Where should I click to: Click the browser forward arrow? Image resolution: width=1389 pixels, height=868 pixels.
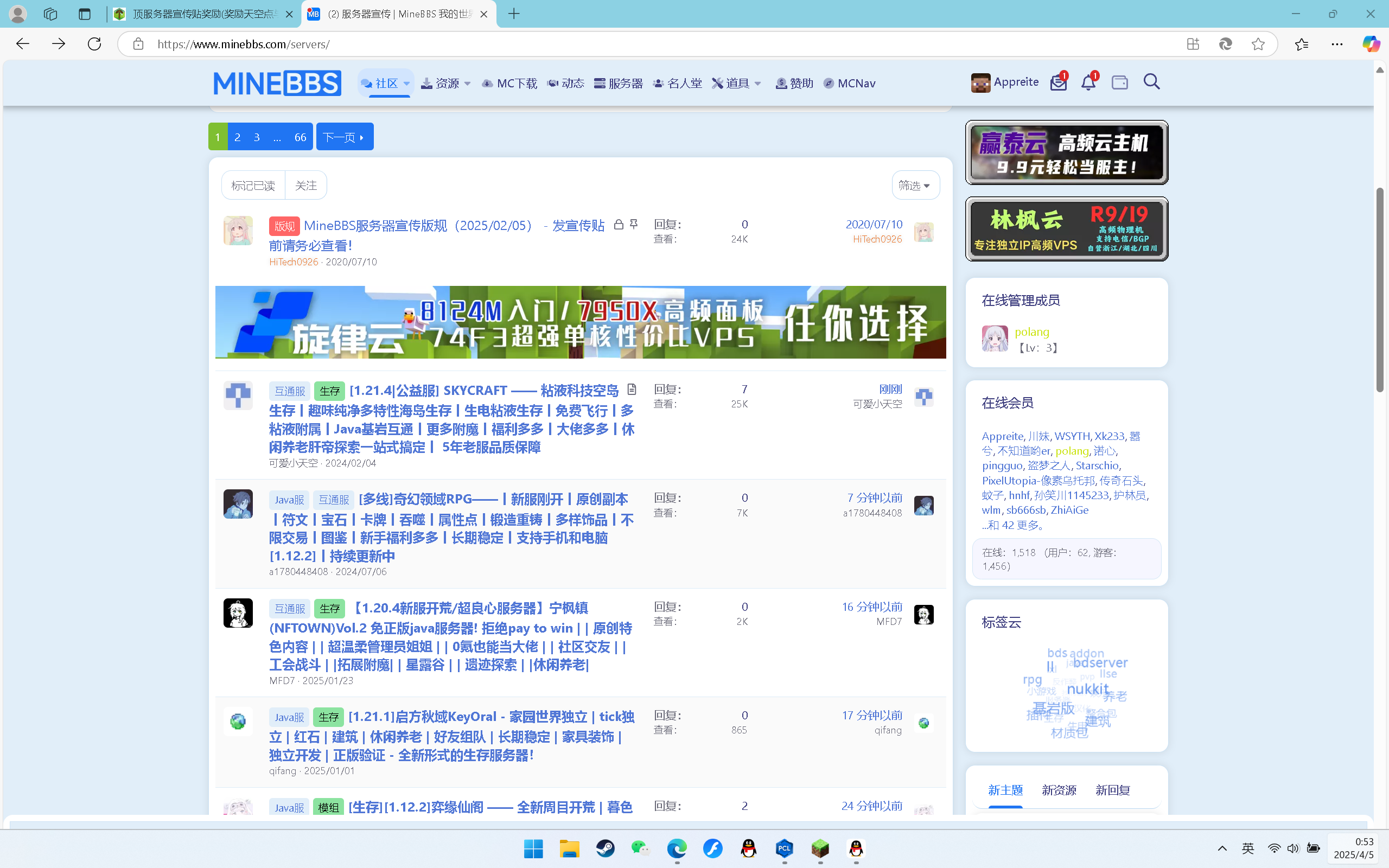59,43
